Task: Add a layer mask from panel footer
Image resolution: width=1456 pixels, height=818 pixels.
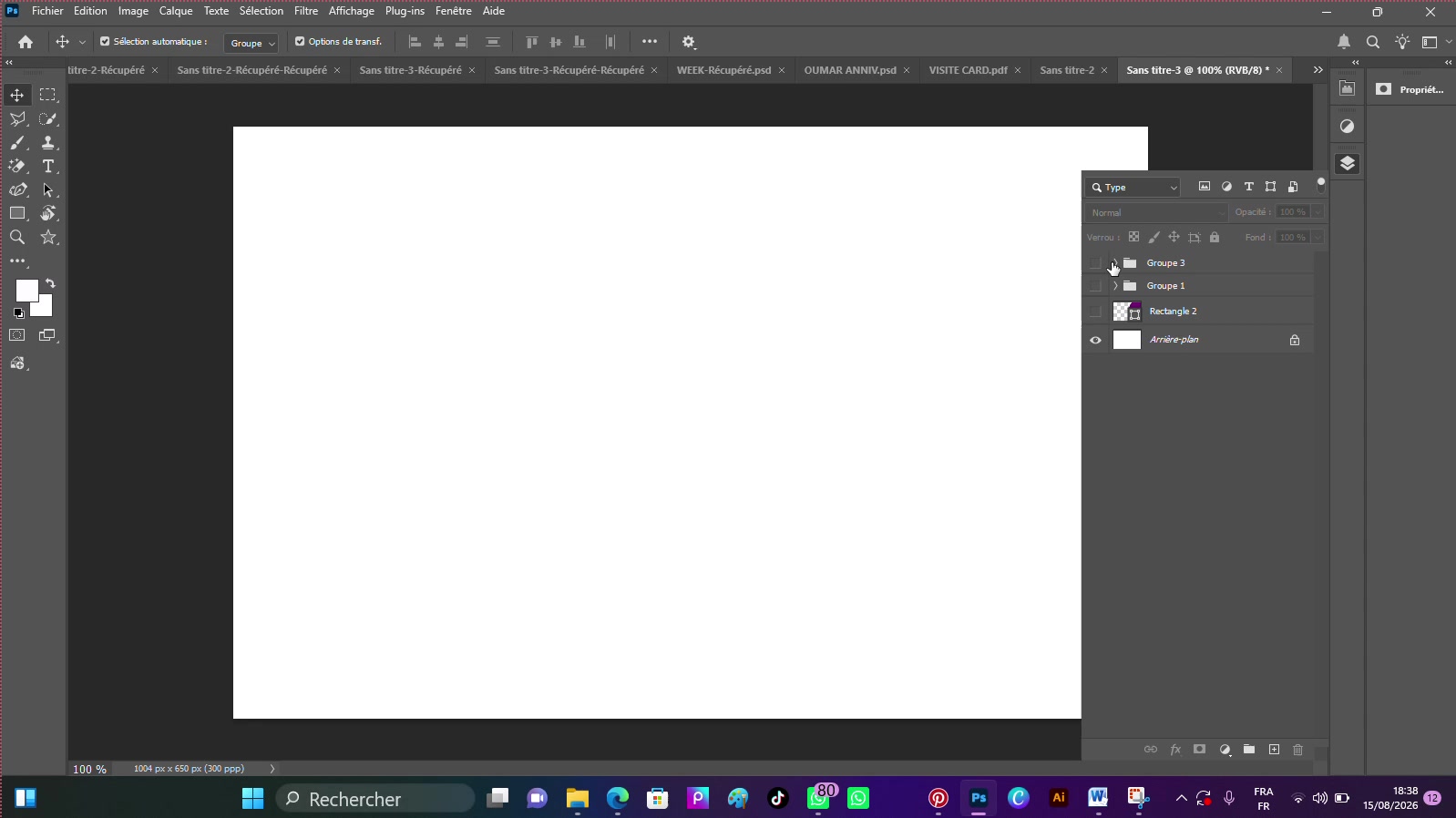Action: point(1200,750)
